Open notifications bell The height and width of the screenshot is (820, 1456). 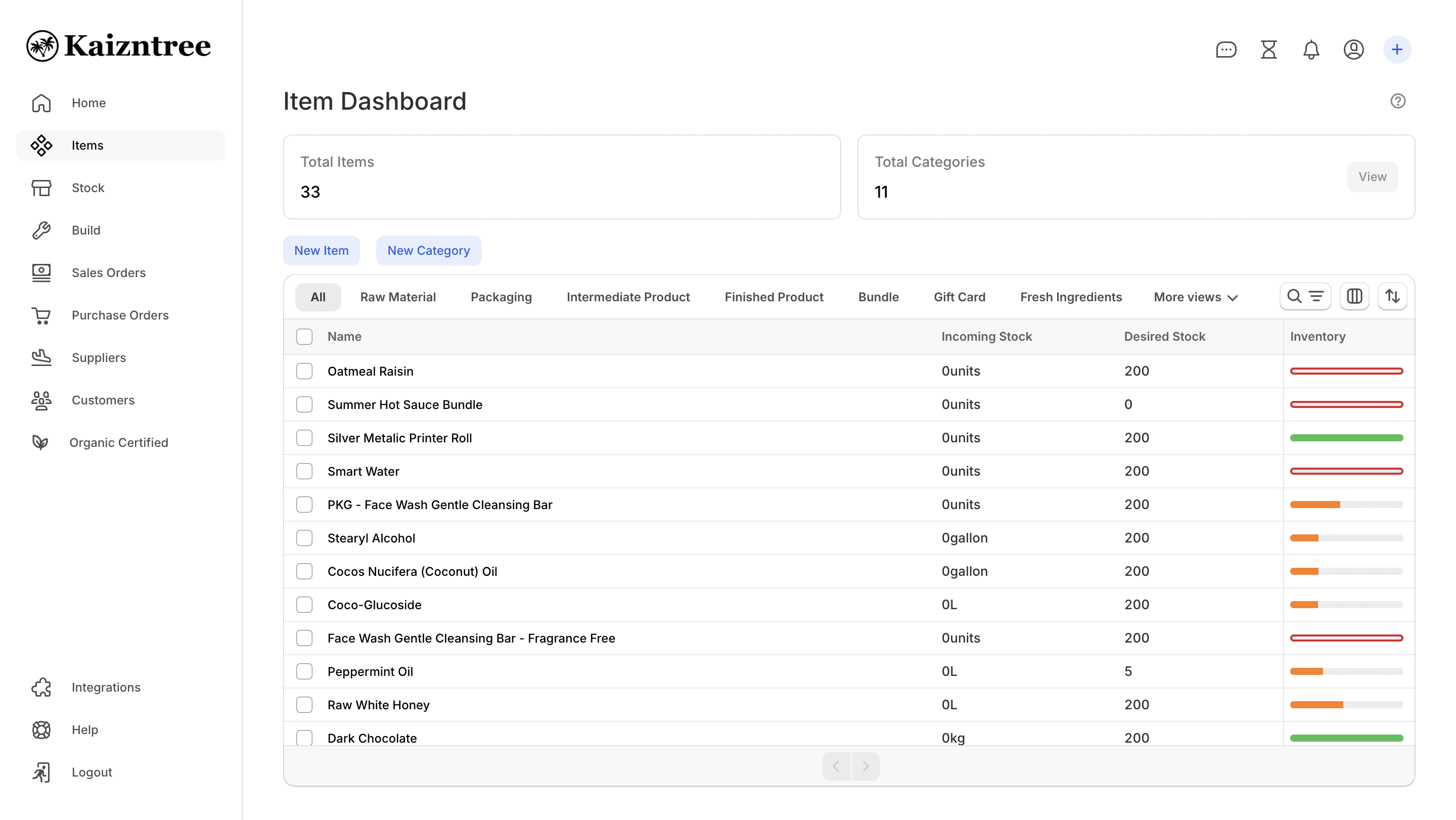[x=1311, y=50]
